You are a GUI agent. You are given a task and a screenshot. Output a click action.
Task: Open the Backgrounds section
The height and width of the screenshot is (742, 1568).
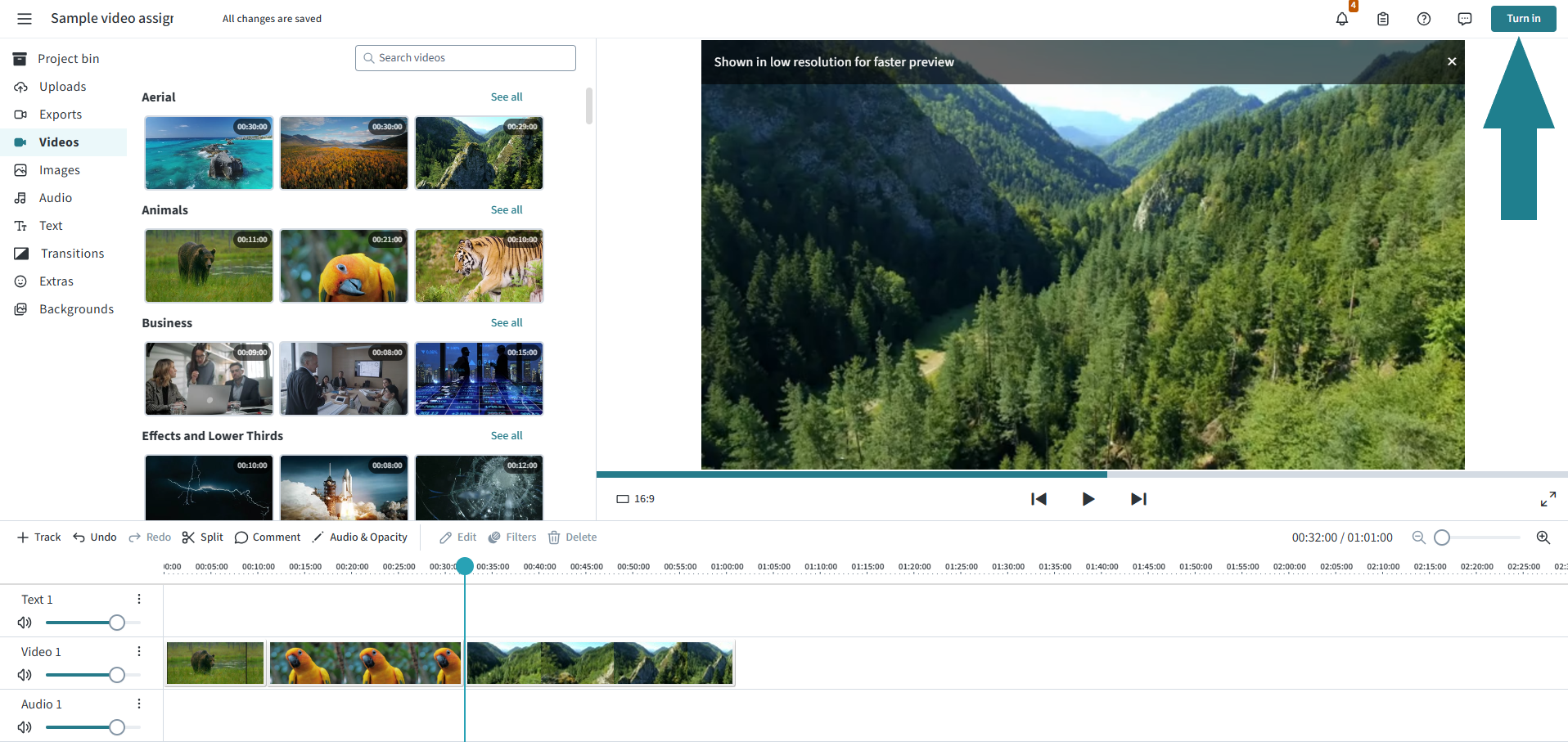pos(65,309)
